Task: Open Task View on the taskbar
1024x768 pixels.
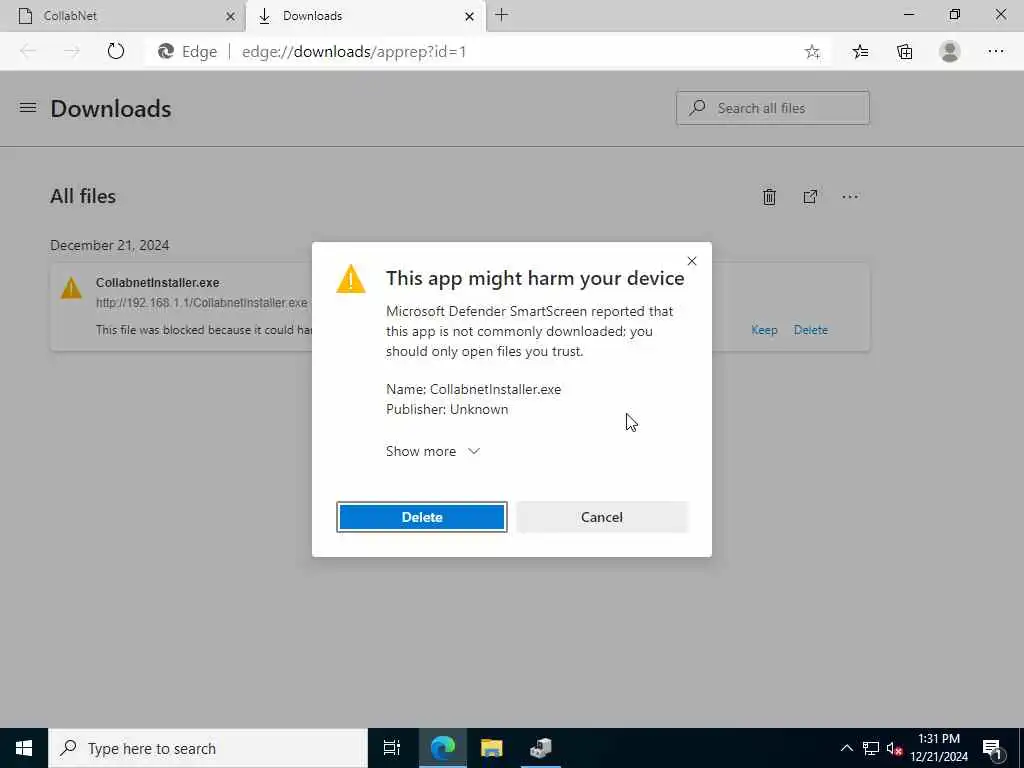Action: click(392, 748)
